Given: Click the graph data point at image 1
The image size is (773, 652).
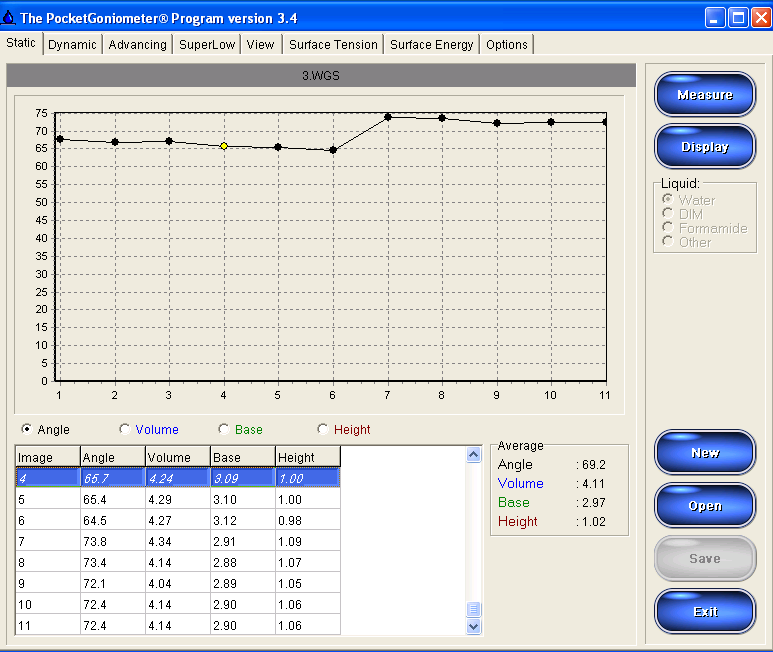Looking at the screenshot, I should click(x=60, y=139).
